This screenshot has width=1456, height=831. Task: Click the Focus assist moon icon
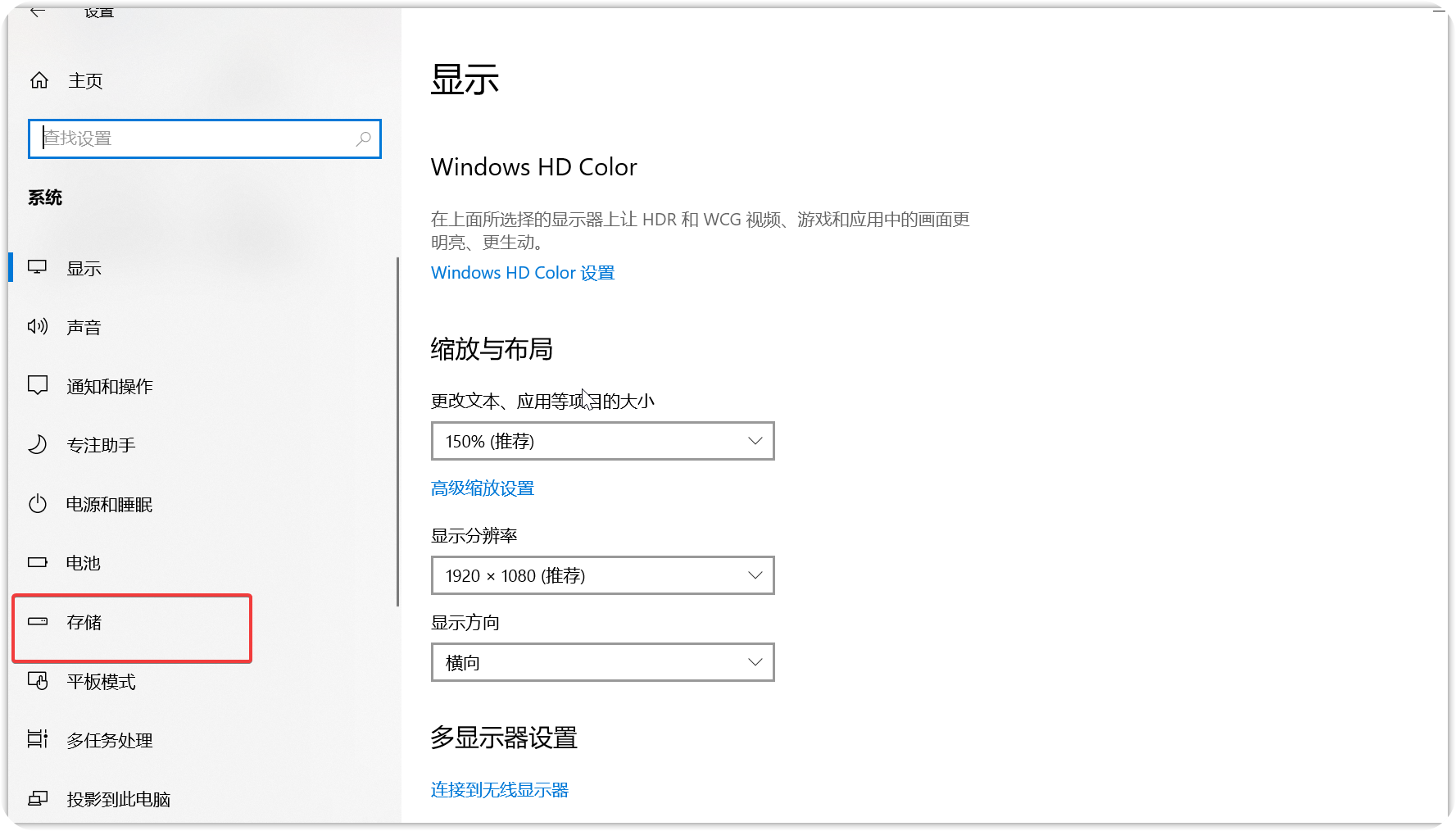click(38, 445)
